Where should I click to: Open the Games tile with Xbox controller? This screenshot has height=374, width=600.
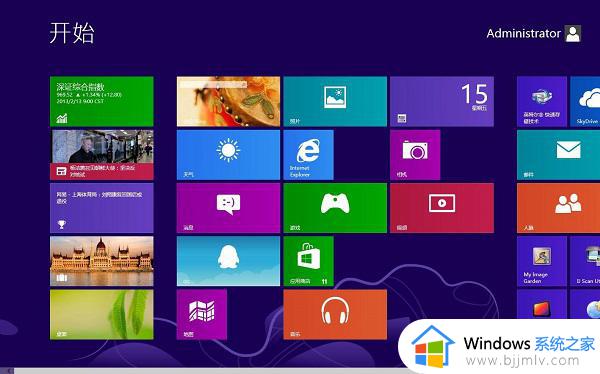[335, 208]
